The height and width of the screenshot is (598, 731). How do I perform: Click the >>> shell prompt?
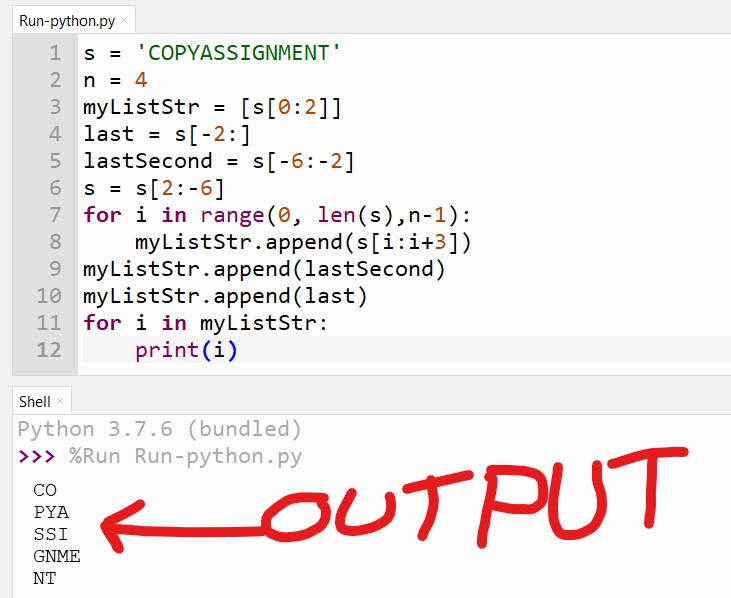pyautogui.click(x=36, y=456)
